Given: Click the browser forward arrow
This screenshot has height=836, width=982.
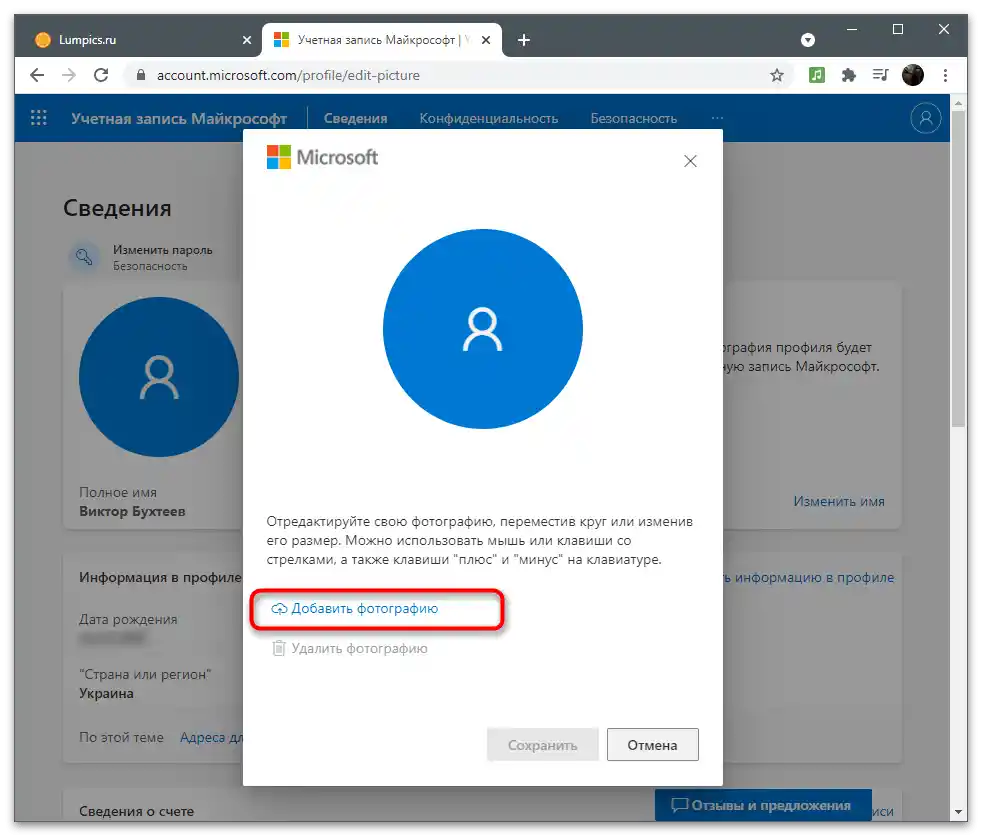Looking at the screenshot, I should tap(69, 75).
